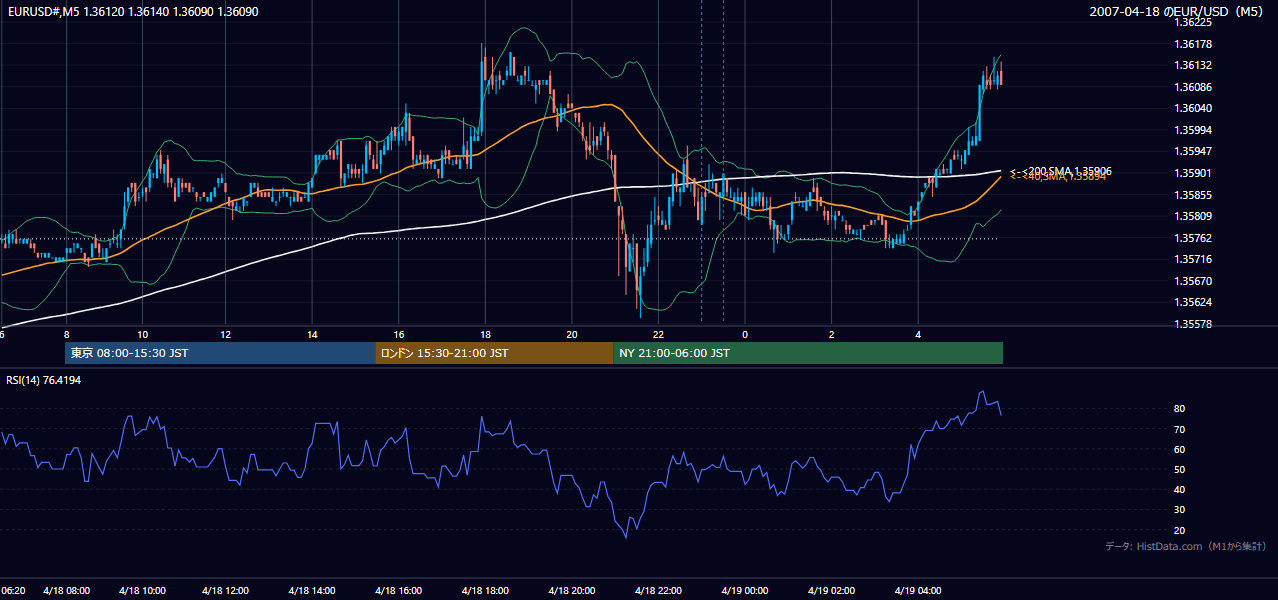Click RSI scale value 40
The image size is (1278, 600).
[1179, 489]
